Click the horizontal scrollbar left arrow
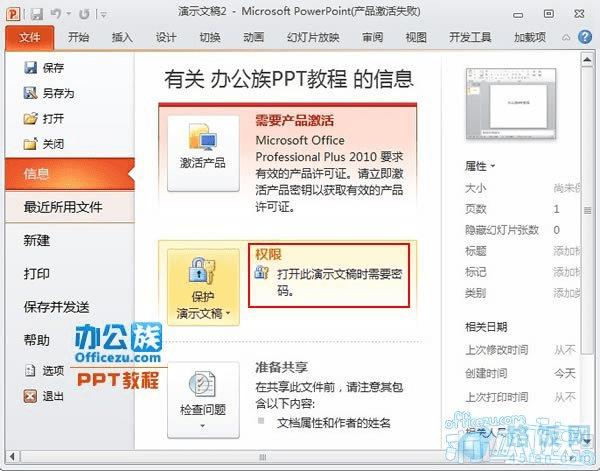This screenshot has height=471, width=600. pyautogui.click(x=13, y=456)
